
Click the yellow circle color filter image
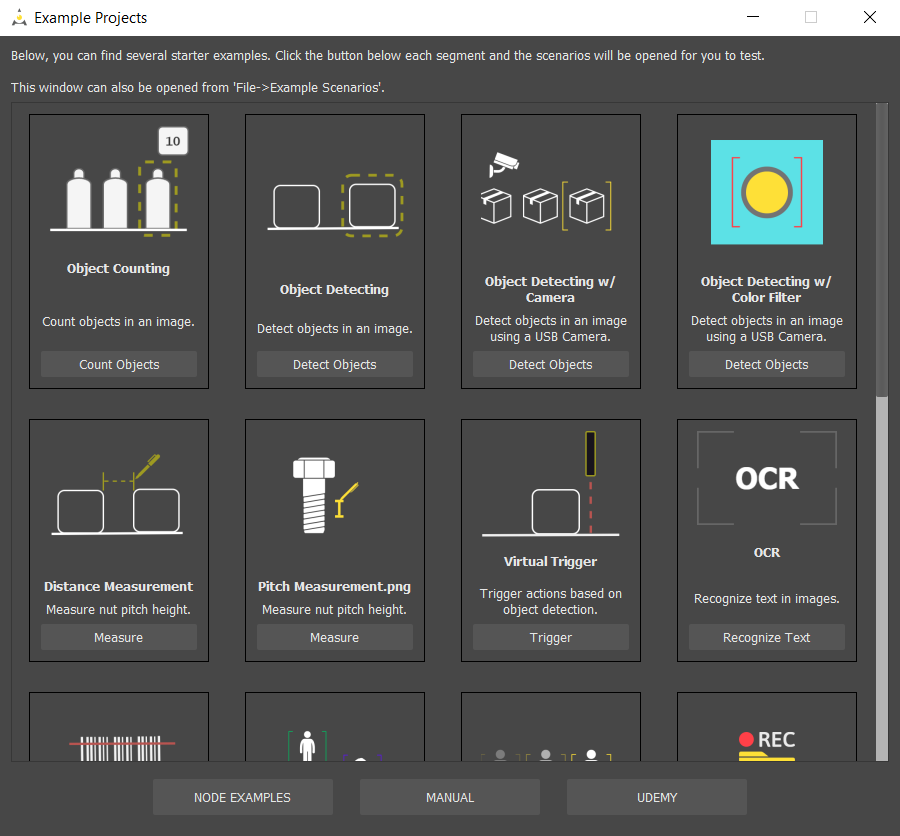tap(766, 192)
